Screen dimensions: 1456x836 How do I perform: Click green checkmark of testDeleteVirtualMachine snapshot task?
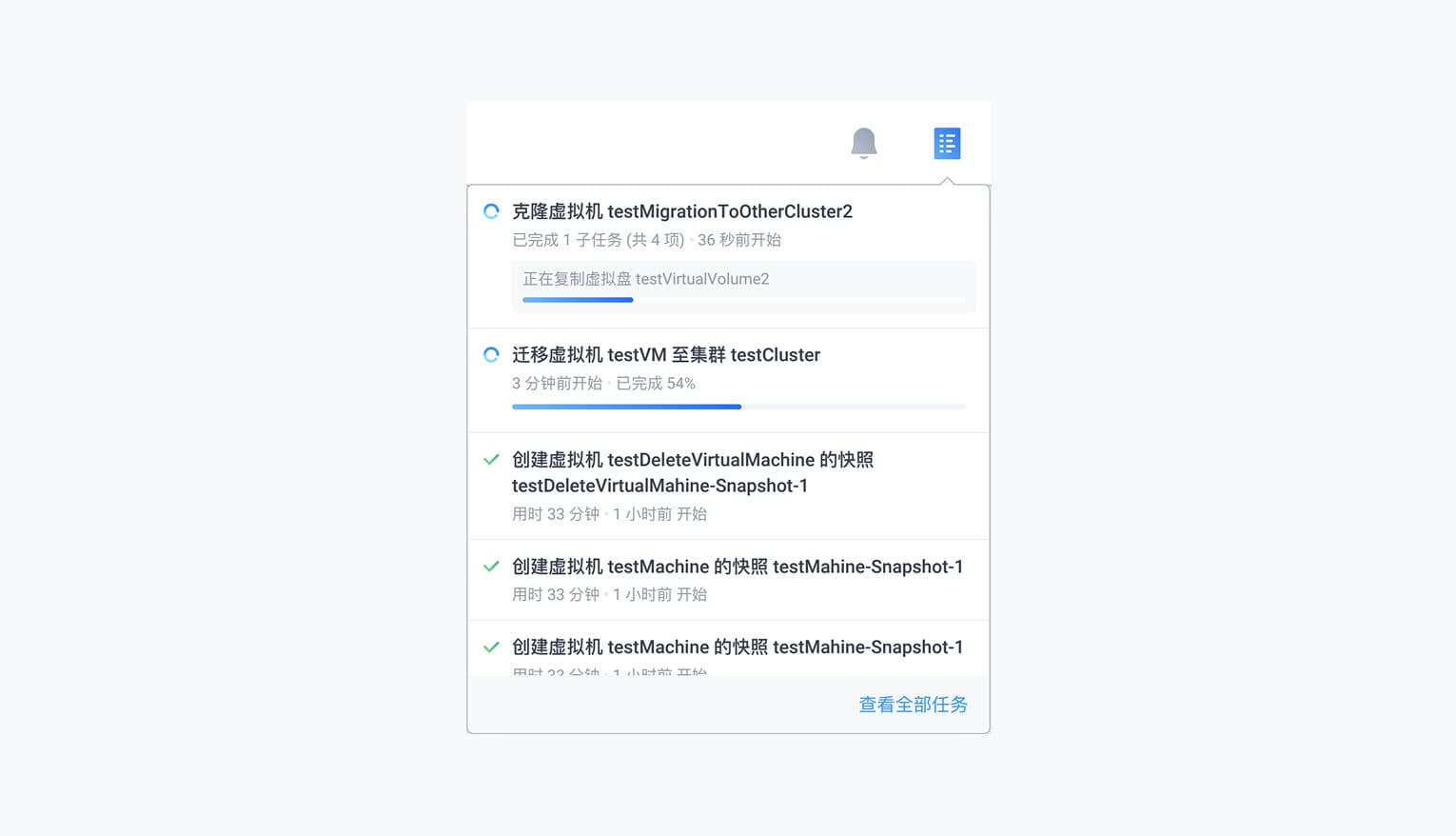click(491, 460)
